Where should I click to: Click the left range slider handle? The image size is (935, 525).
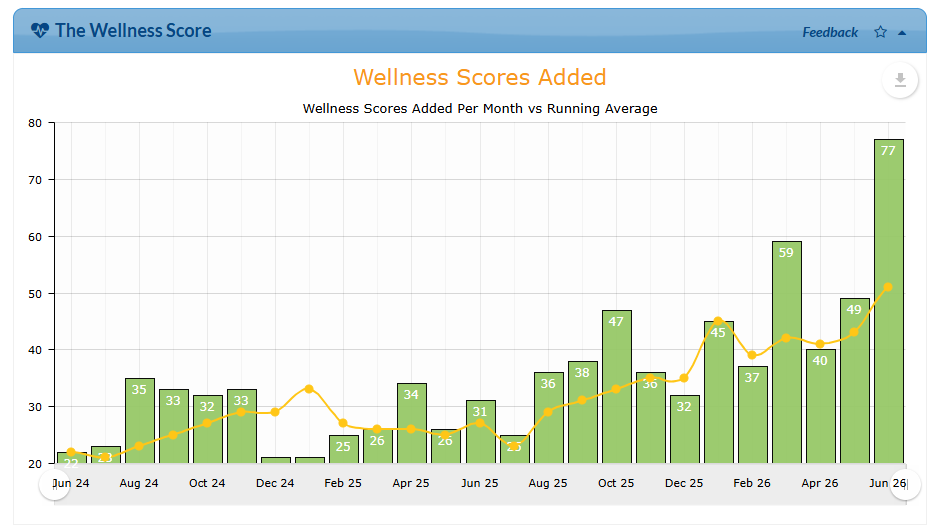point(54,484)
